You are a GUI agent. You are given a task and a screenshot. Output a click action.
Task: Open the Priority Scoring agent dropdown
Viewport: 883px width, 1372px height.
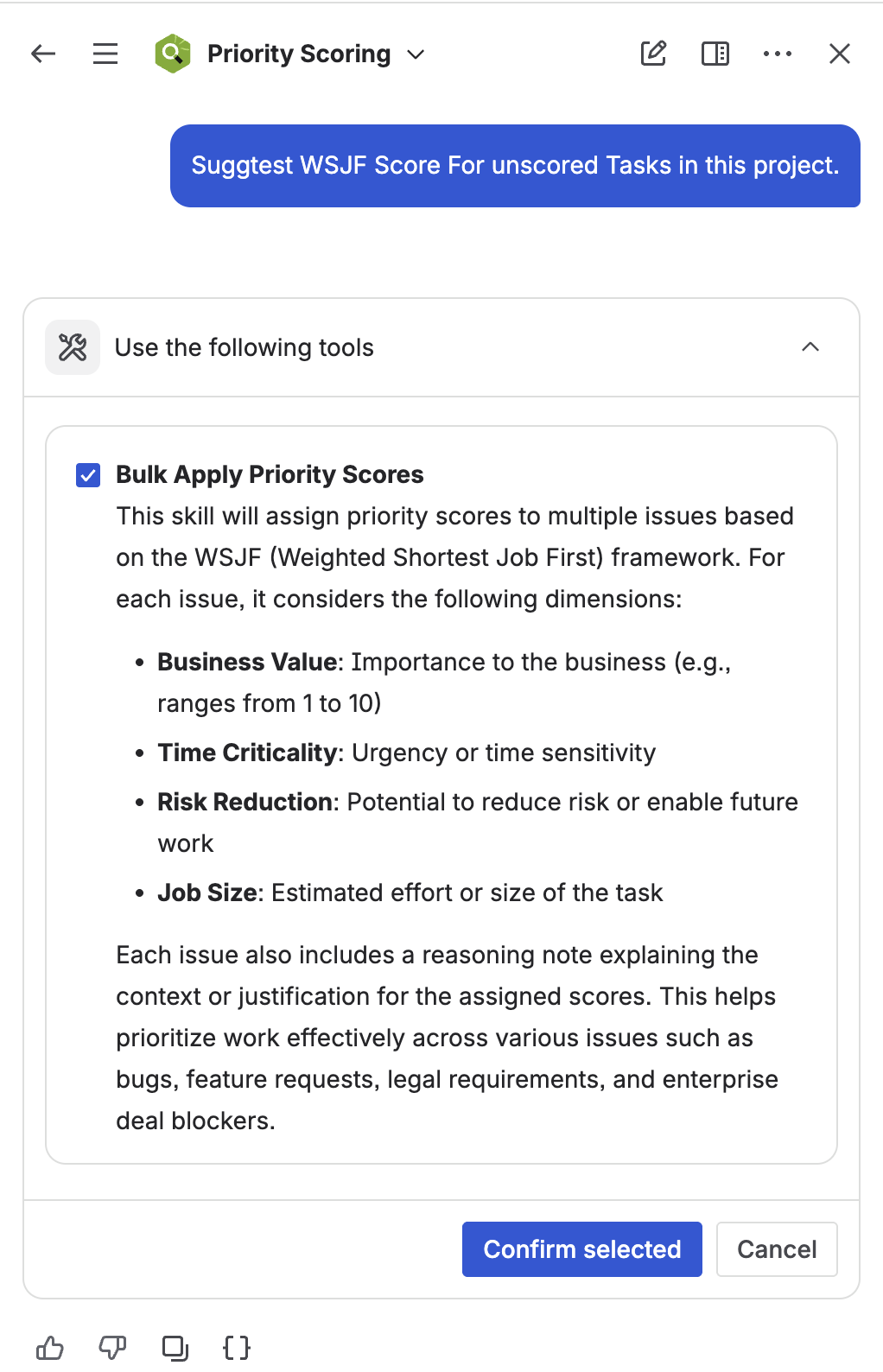point(415,54)
